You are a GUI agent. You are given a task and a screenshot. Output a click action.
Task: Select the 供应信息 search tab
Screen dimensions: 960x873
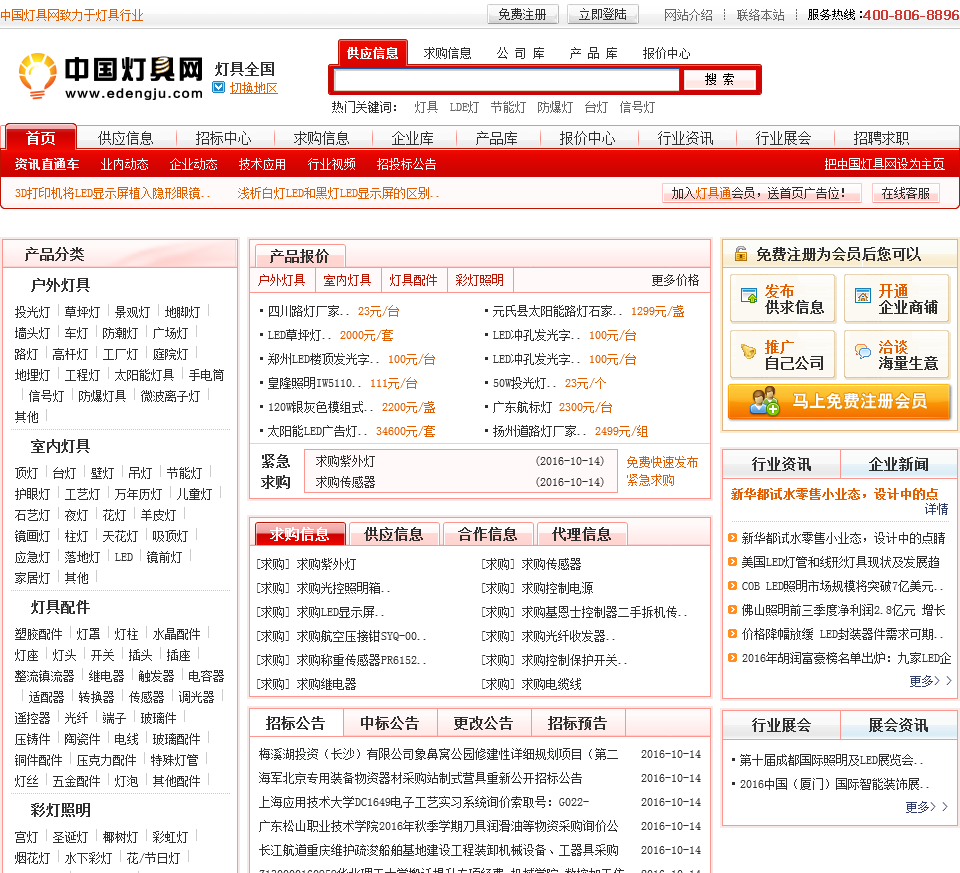point(372,53)
